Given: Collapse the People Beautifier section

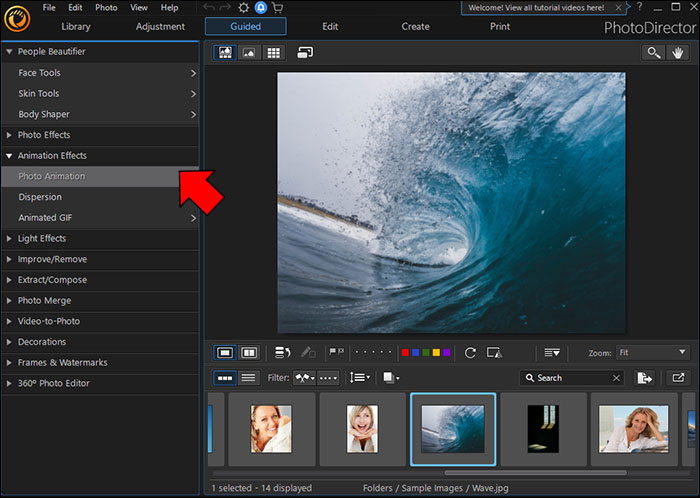Looking at the screenshot, I should coord(100,52).
